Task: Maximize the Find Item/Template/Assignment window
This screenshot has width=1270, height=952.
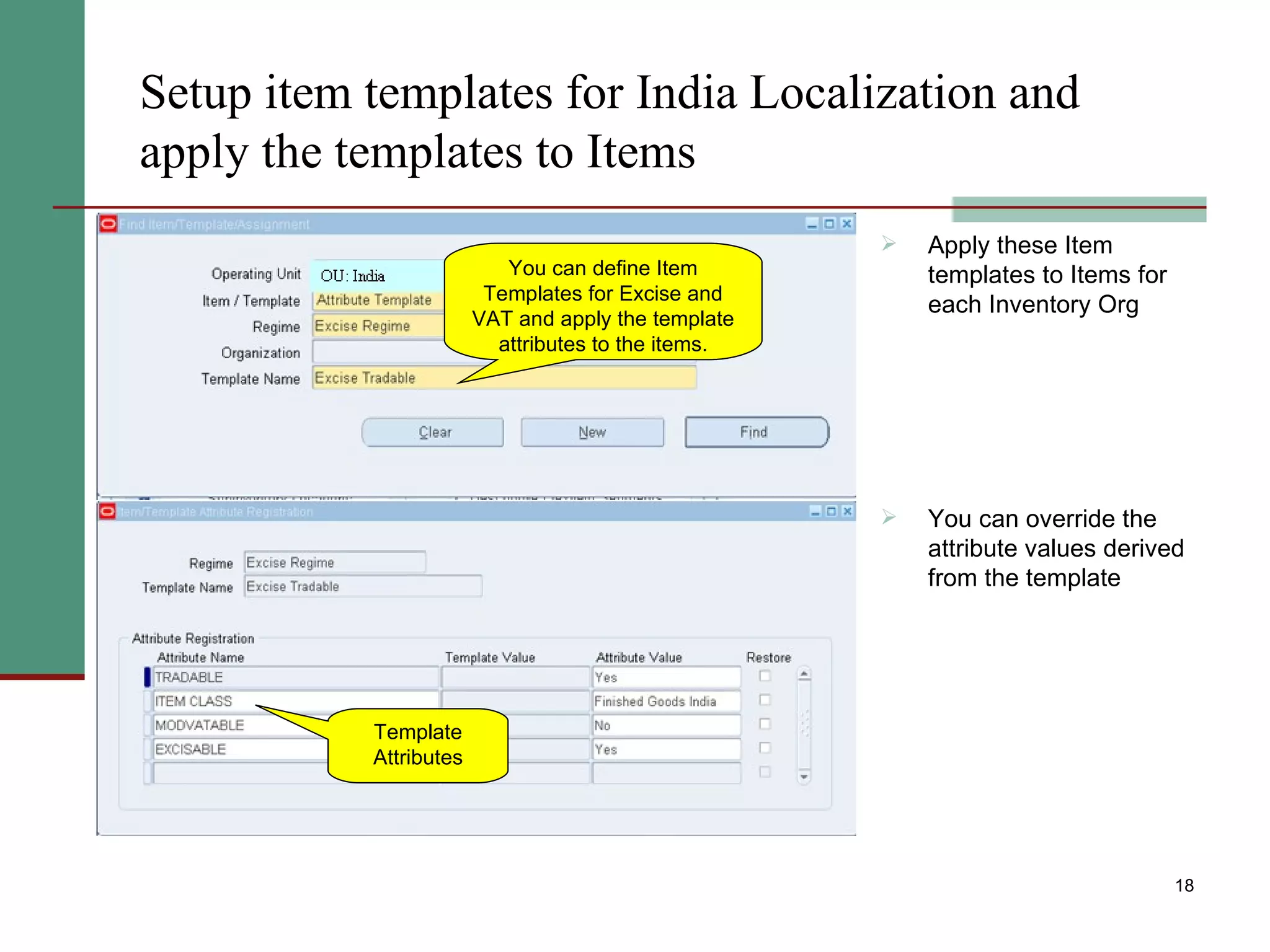Action: (830, 224)
